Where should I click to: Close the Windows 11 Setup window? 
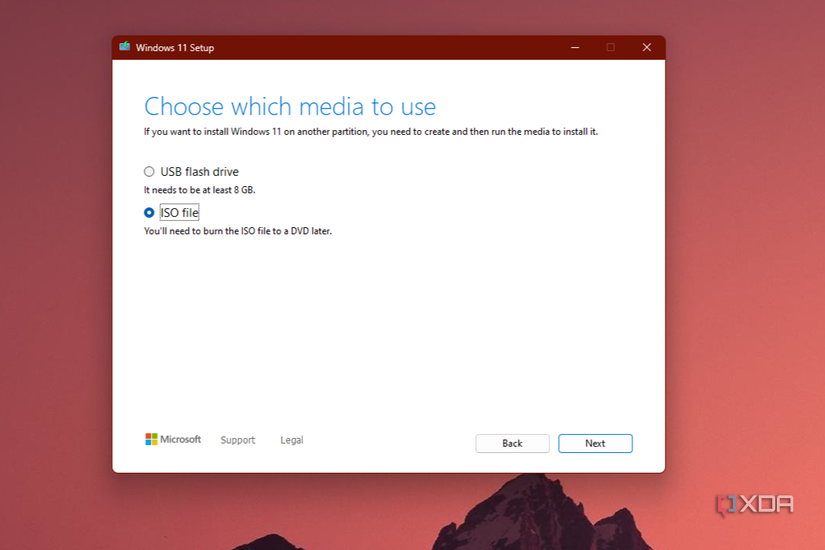pos(647,47)
